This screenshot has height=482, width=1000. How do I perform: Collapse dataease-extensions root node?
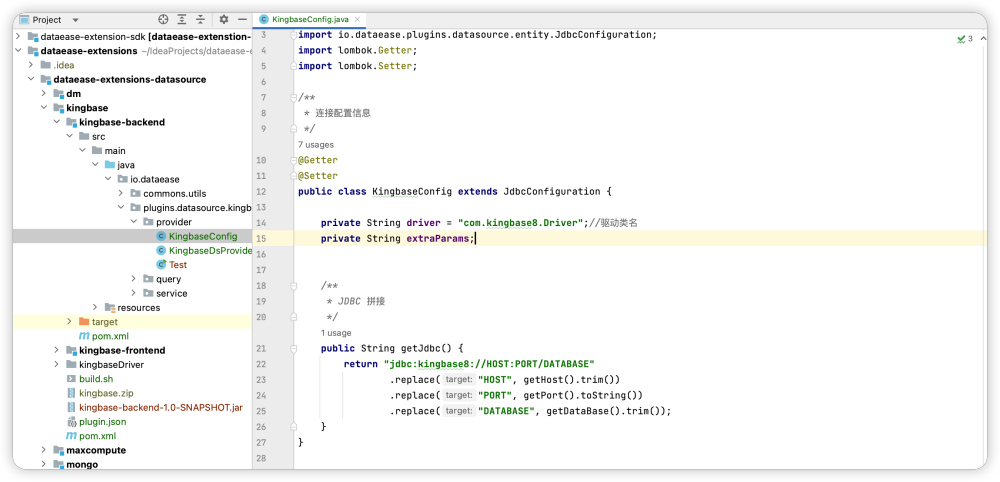18,50
